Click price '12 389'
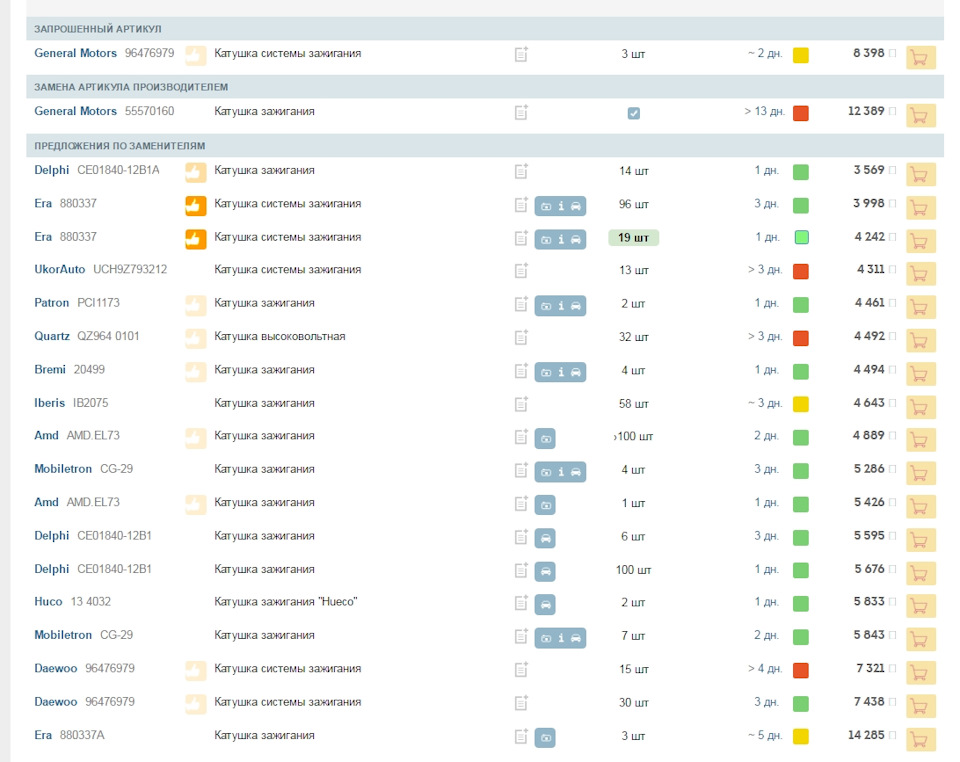960x762 pixels. (x=866, y=111)
